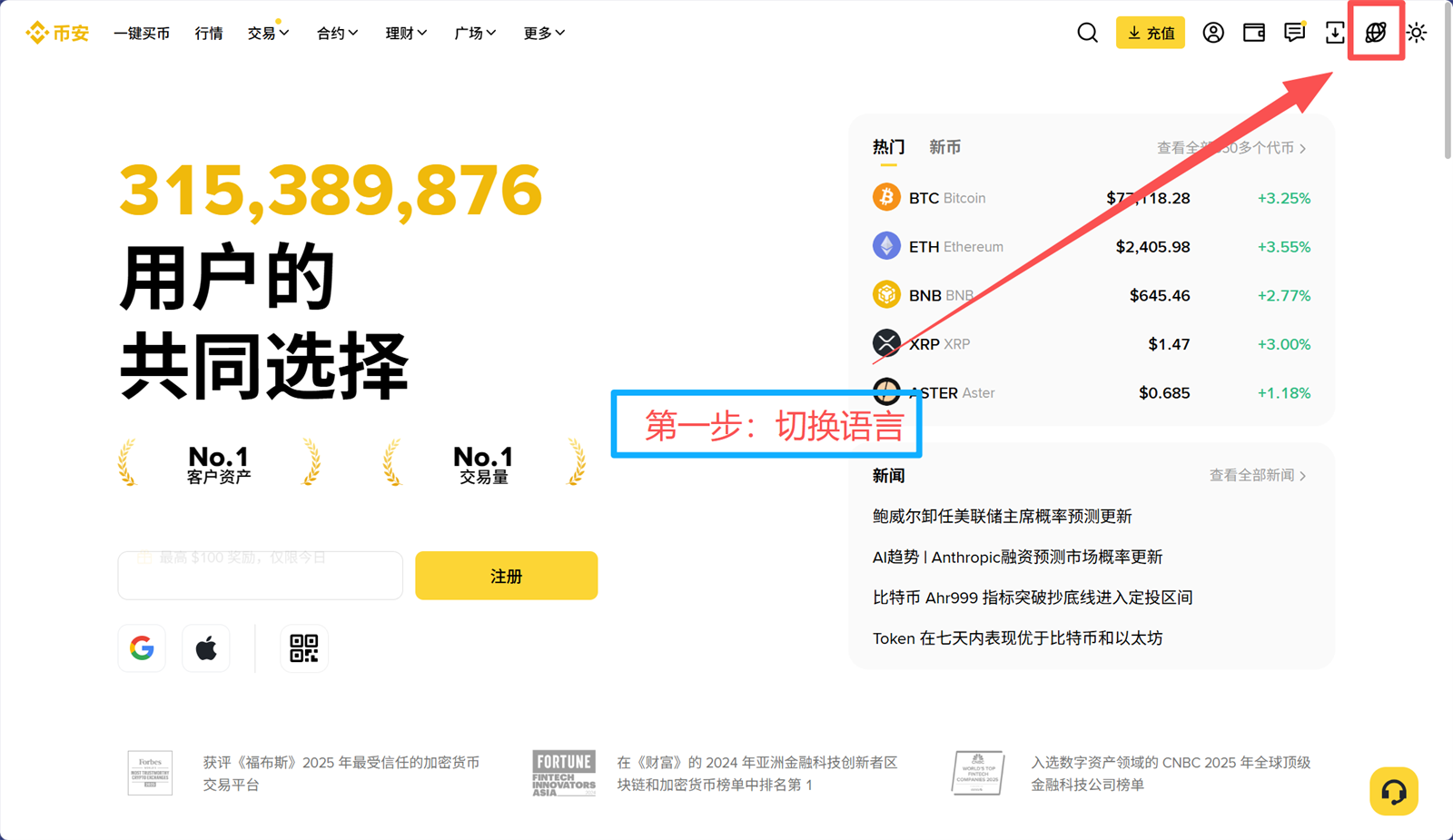
Task: Open the ETH Ethereum market row
Action: [x=1092, y=246]
